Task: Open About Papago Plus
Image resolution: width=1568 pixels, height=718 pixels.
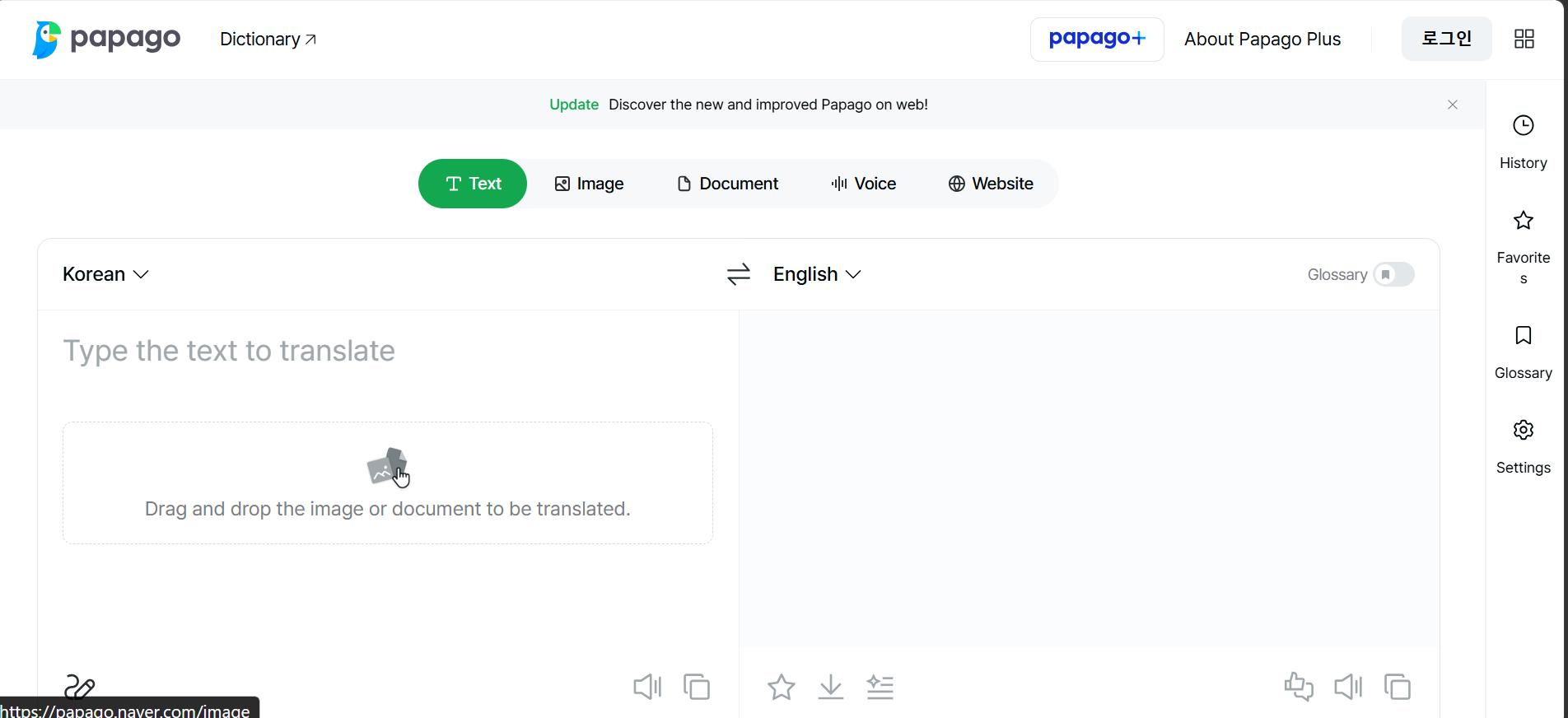Action: 1262,39
